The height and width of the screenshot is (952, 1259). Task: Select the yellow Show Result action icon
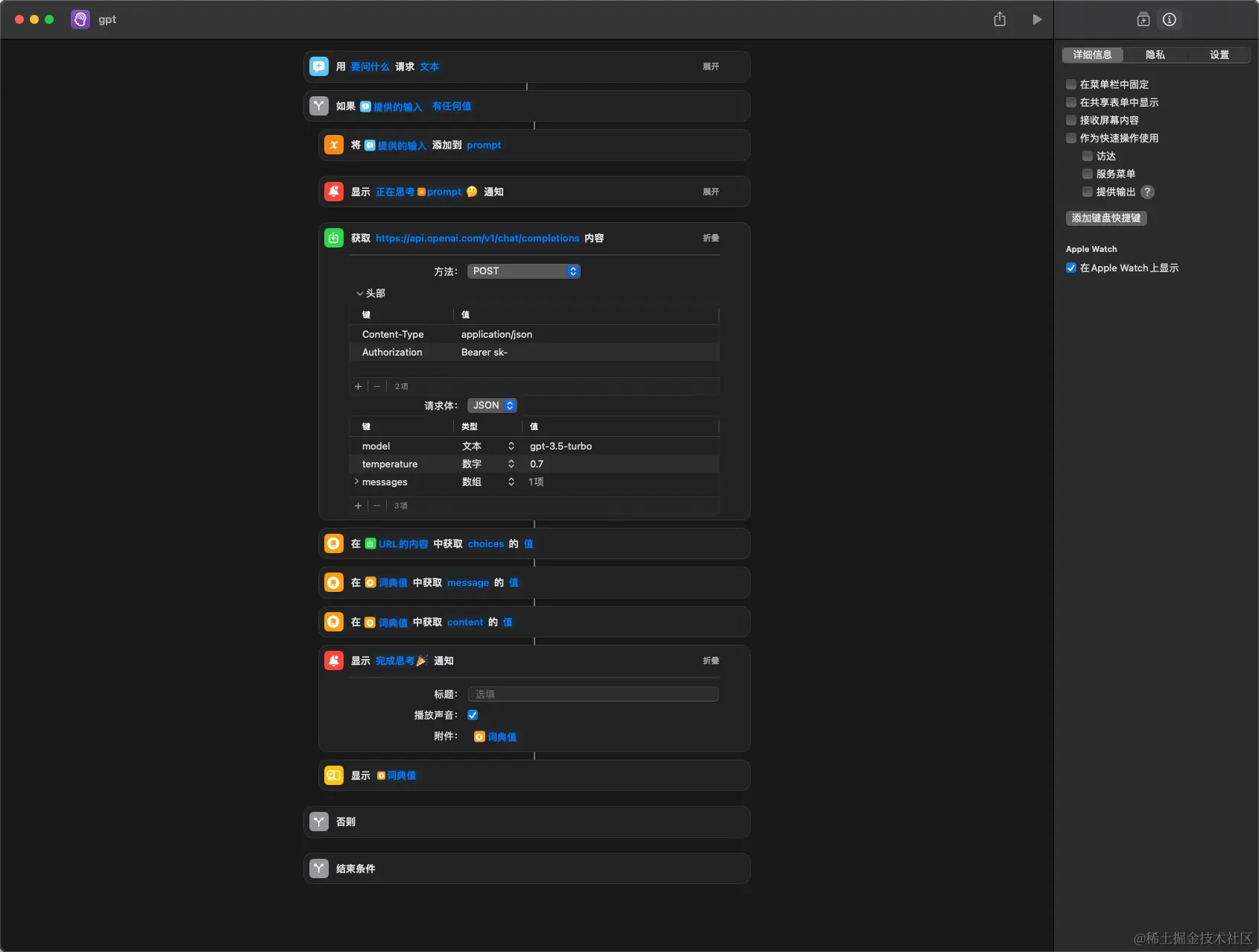(x=334, y=775)
